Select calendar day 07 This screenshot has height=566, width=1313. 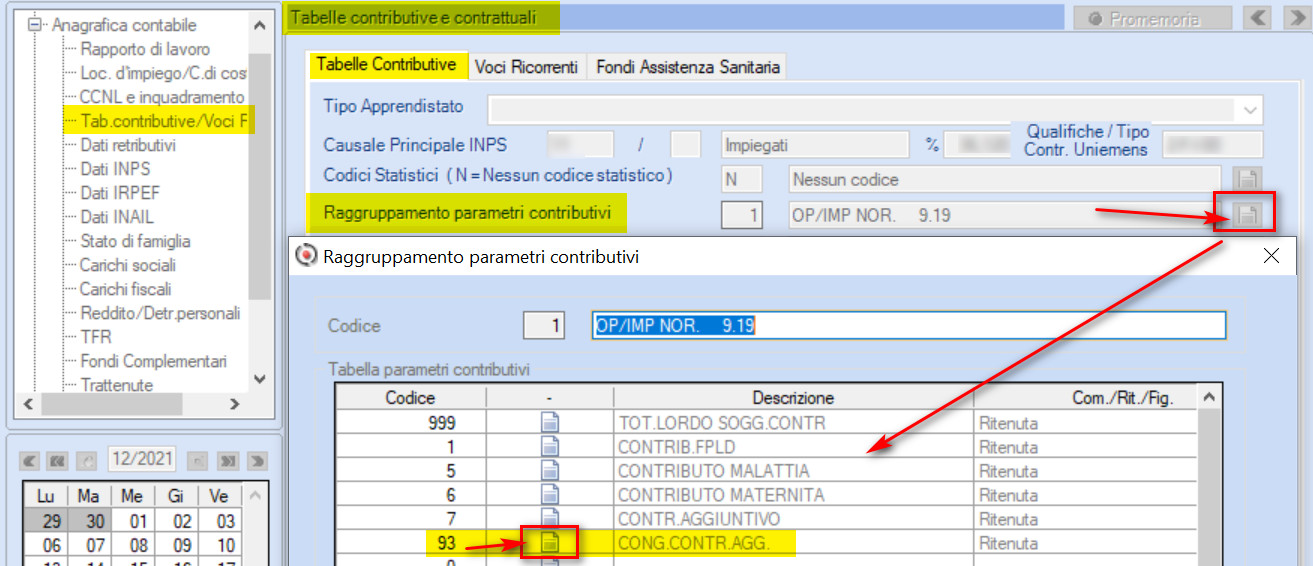coord(89,545)
